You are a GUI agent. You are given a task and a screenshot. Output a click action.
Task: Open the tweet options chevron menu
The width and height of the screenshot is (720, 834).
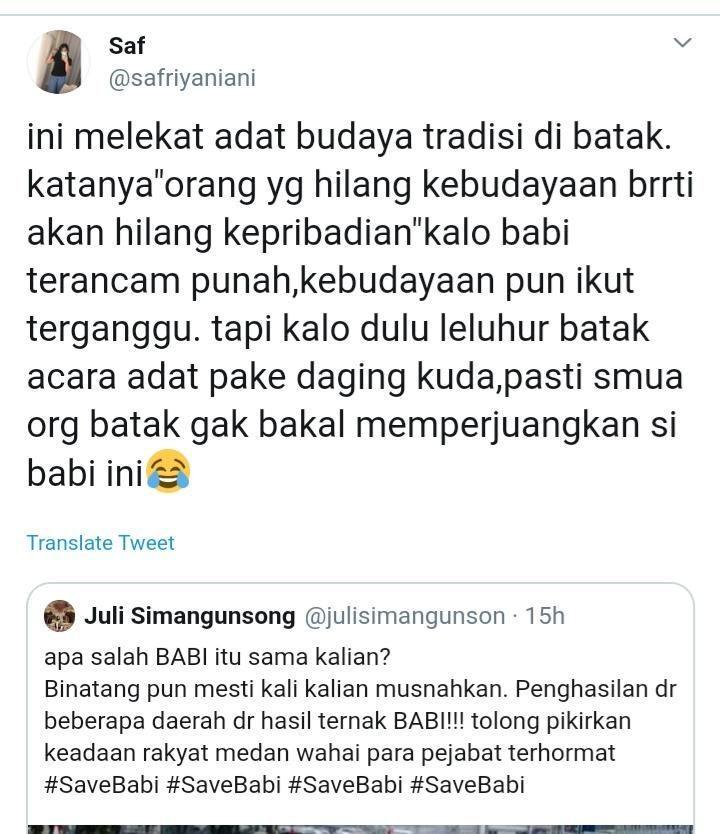click(682, 42)
